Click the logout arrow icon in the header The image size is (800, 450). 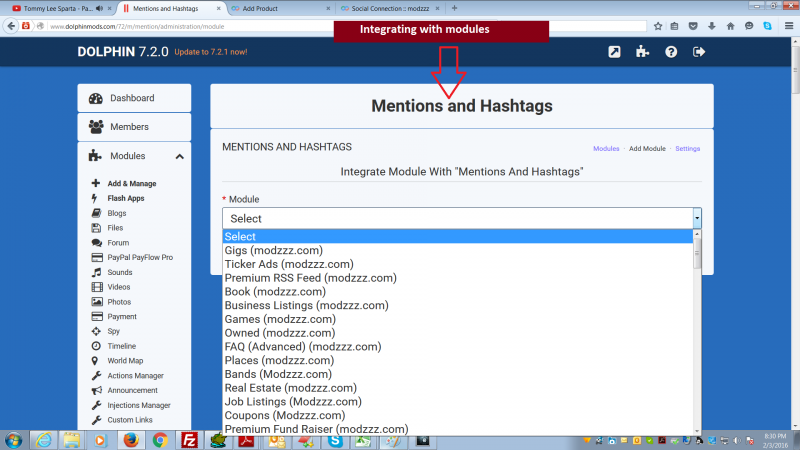[x=699, y=52]
